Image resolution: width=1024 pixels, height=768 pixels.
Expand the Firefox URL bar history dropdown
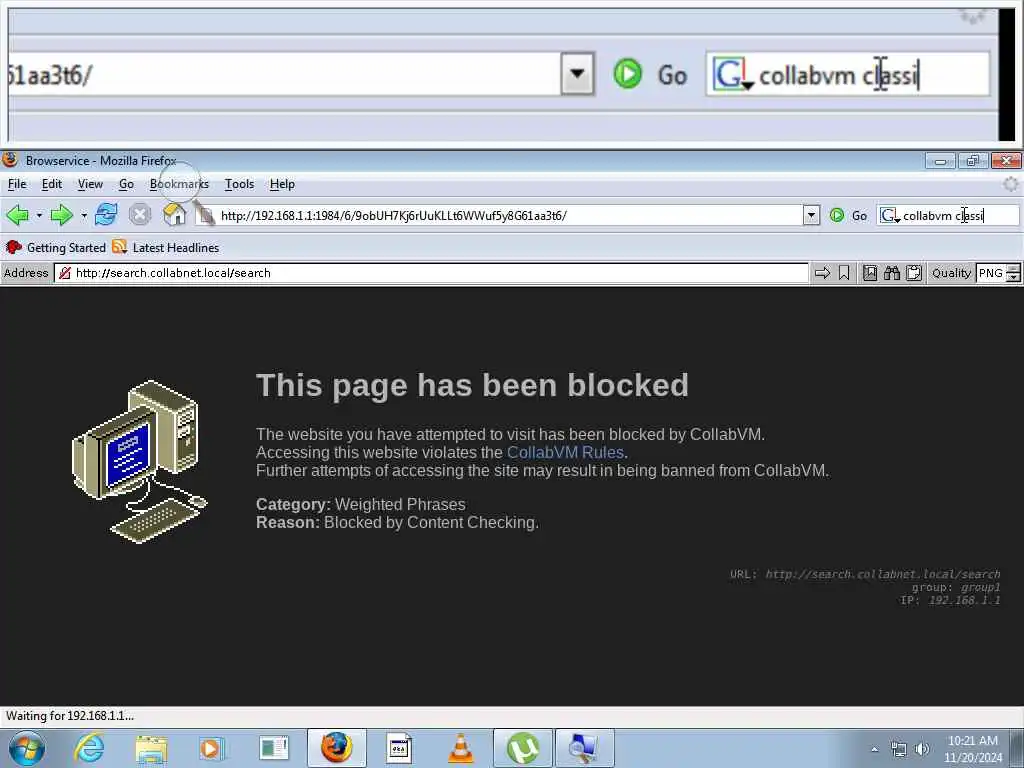click(x=811, y=215)
